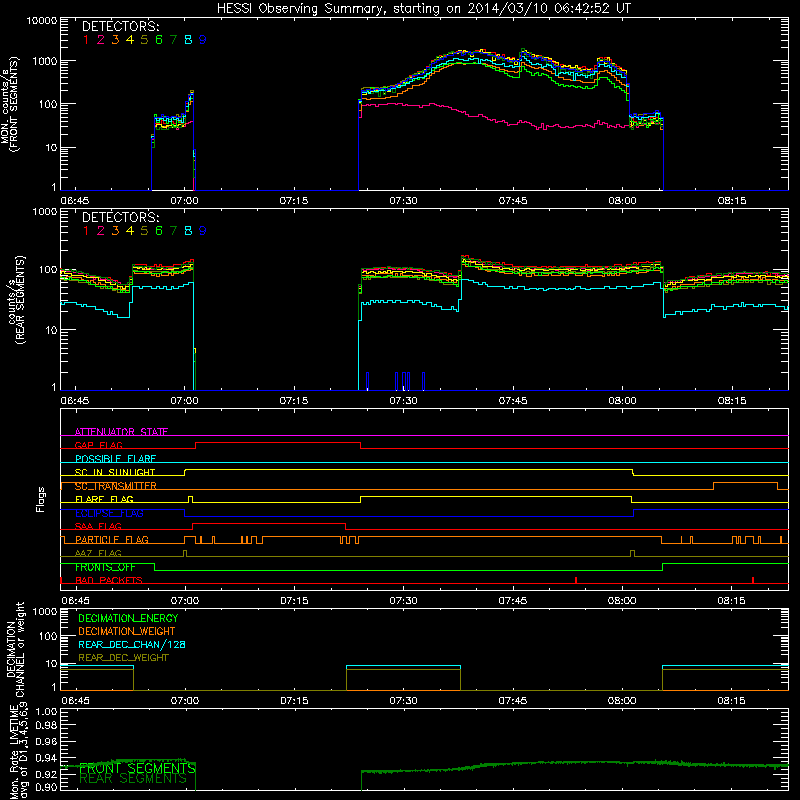The image size is (800, 800).
Task: Click 07:00 time label under the Flags plot
Action: (x=185, y=601)
